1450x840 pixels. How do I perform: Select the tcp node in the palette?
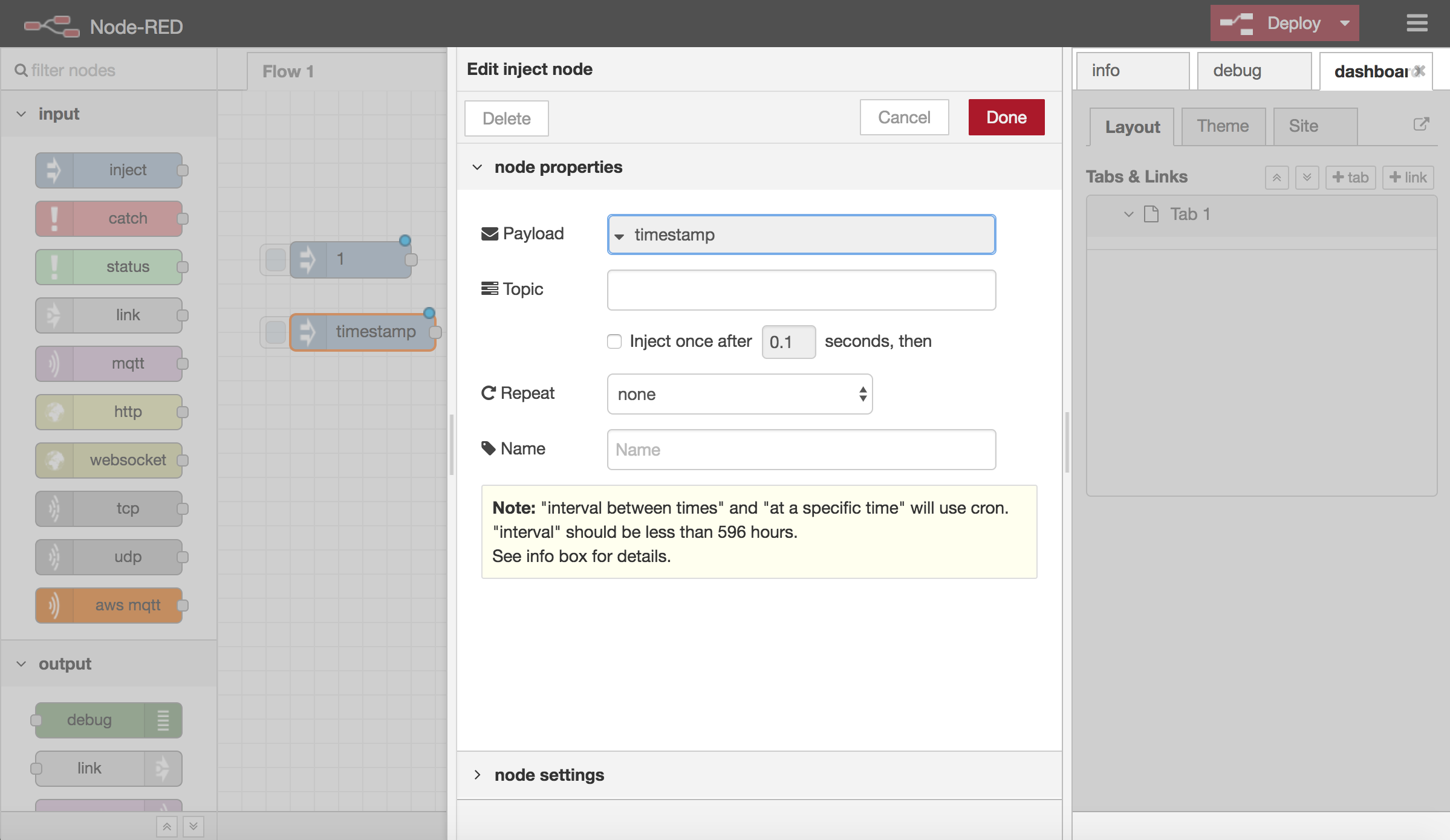109,508
